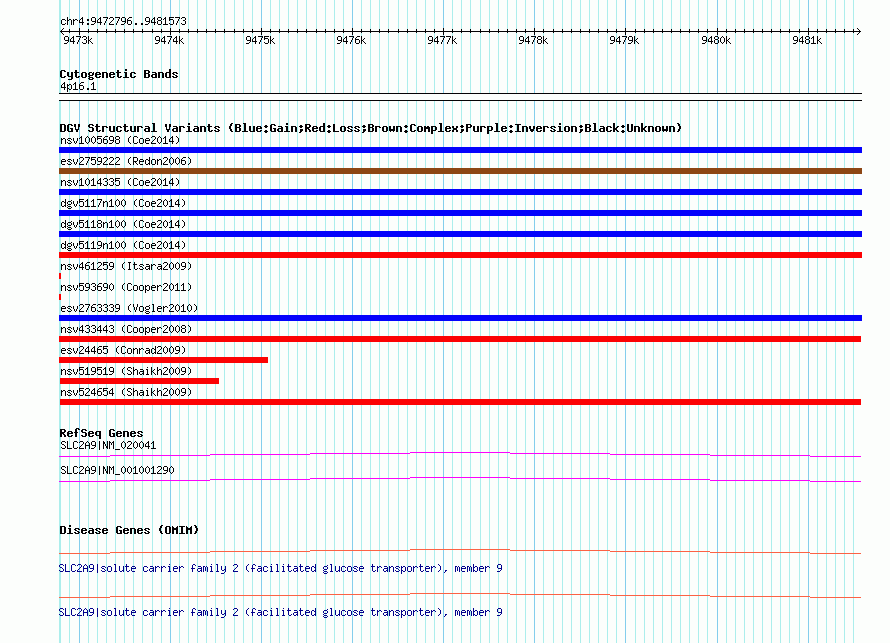
Task: Click the esv24465 (Conrad2009) short red bar
Action: 163,360
